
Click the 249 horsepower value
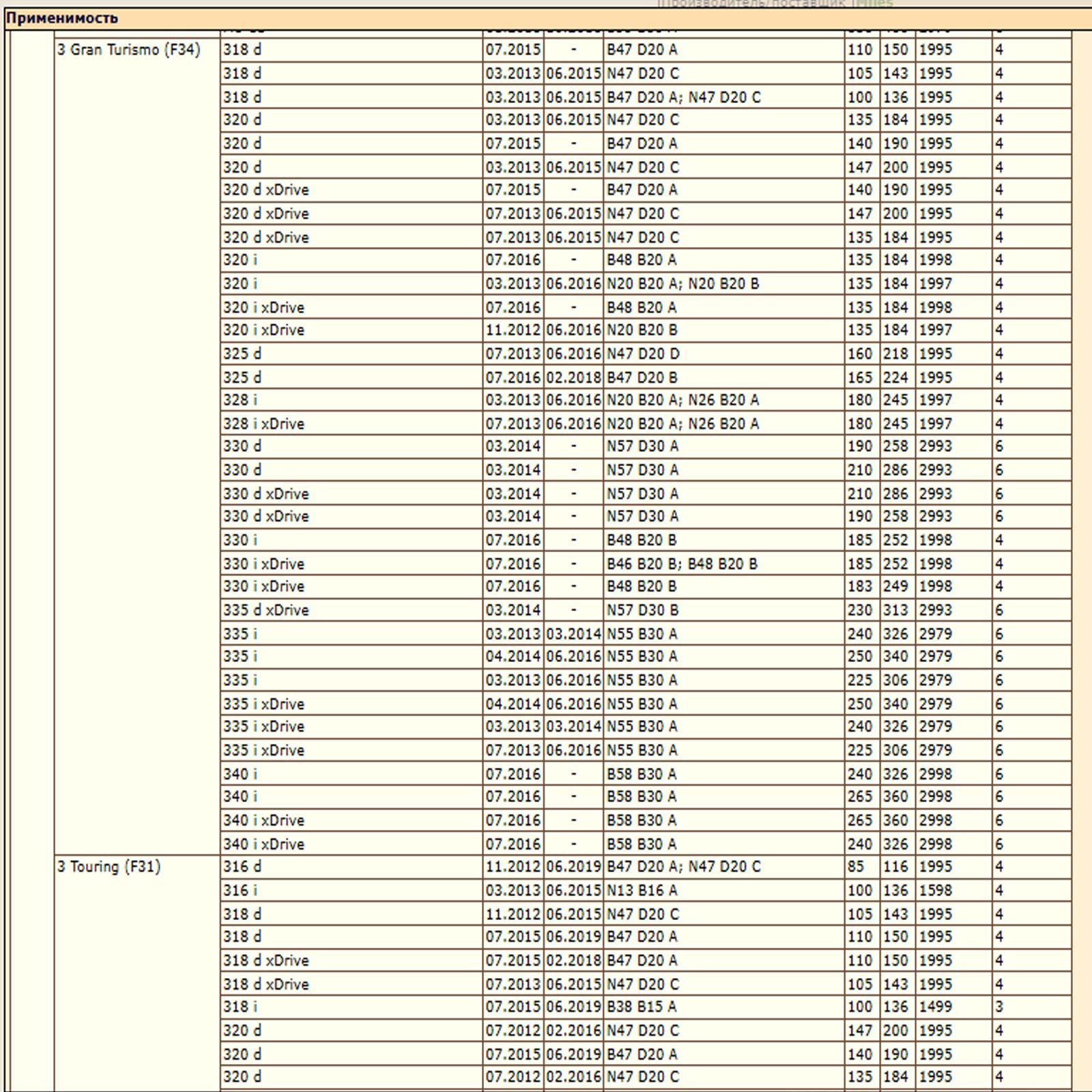point(895,586)
